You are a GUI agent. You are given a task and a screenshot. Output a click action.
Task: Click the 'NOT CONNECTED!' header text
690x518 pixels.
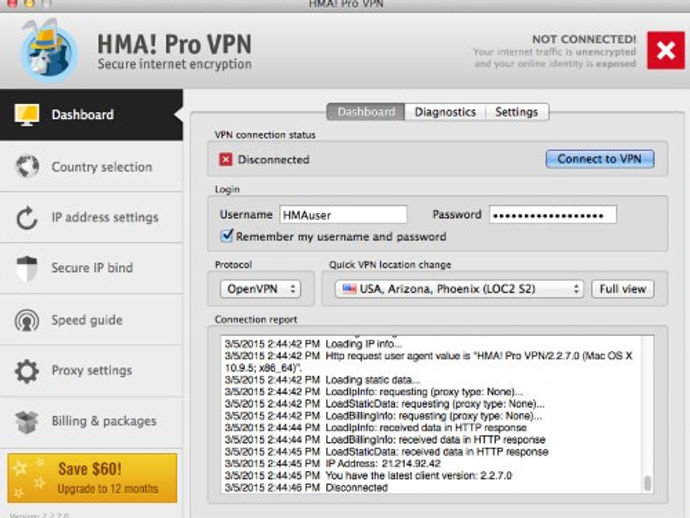coord(584,39)
